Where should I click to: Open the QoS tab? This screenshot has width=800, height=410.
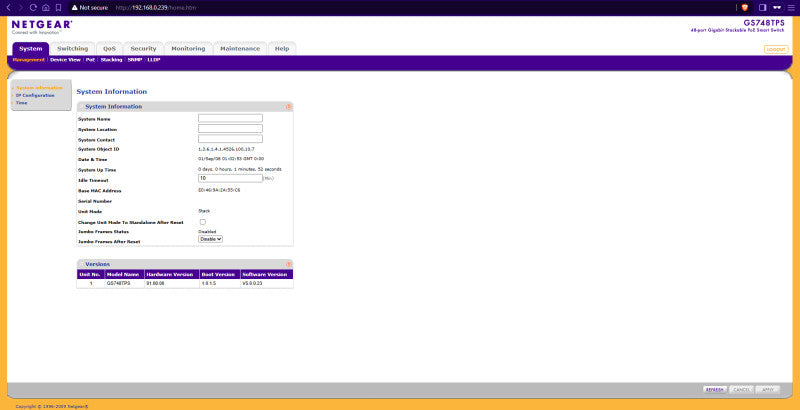(x=109, y=49)
